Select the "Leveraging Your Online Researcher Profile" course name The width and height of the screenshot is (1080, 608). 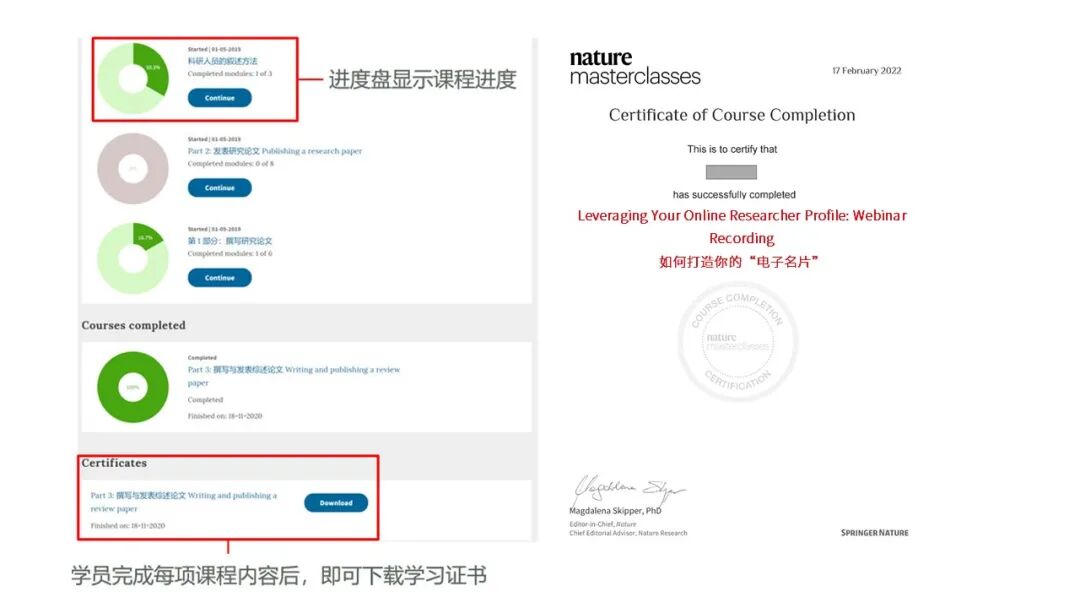(742, 227)
